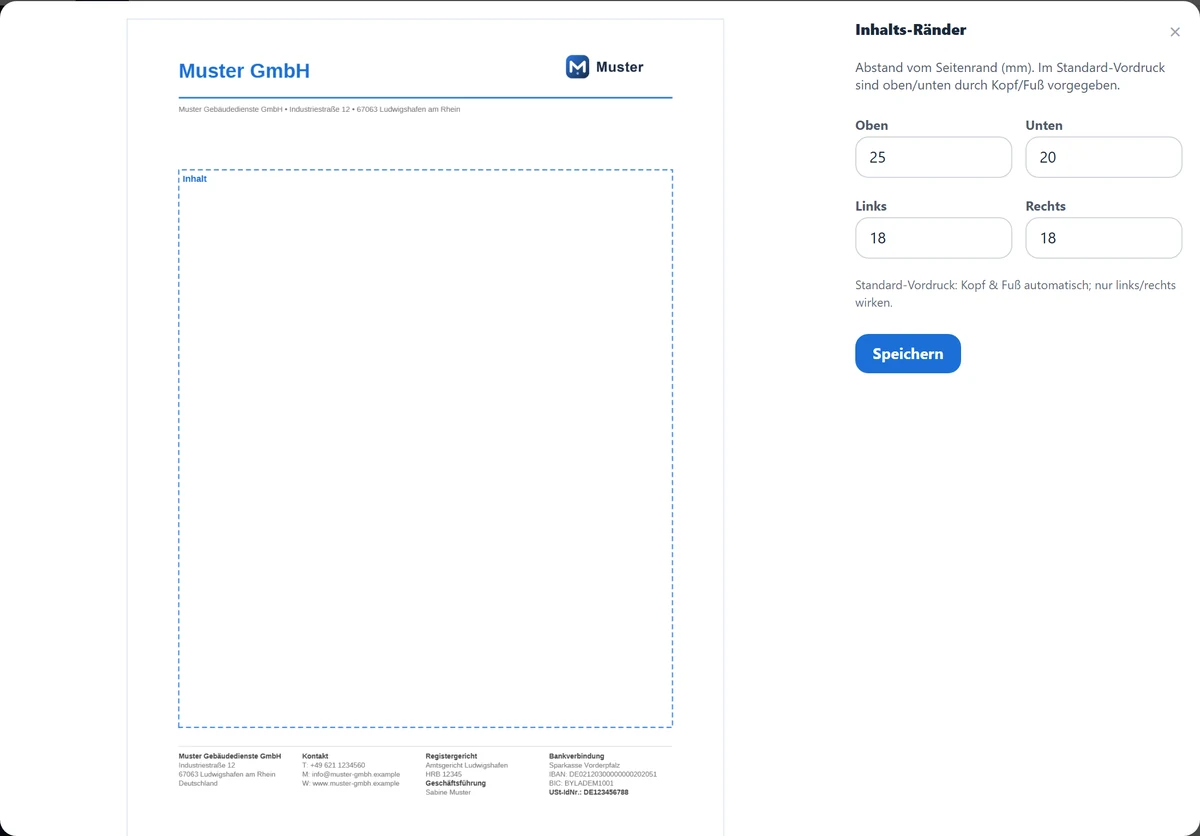
Task: Click the blue "Muster GmbH" letterhead title
Action: (244, 71)
